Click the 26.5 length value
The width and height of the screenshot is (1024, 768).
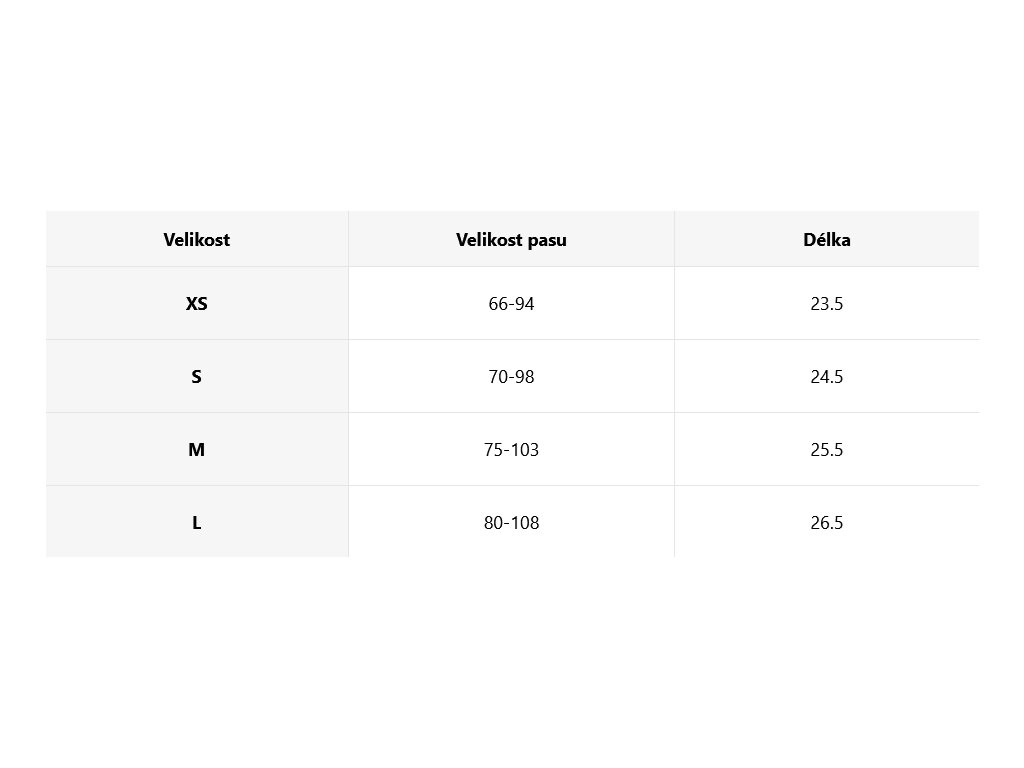pos(827,523)
